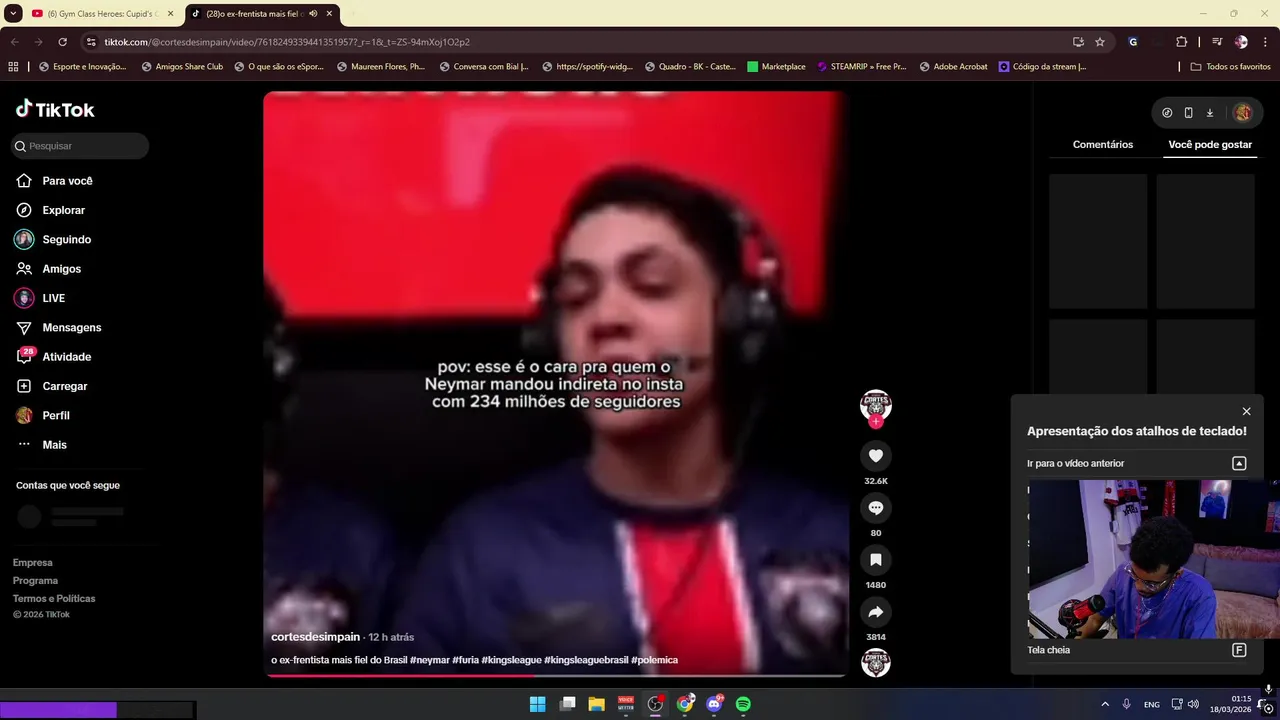Click the address bar URL

pos(287,42)
